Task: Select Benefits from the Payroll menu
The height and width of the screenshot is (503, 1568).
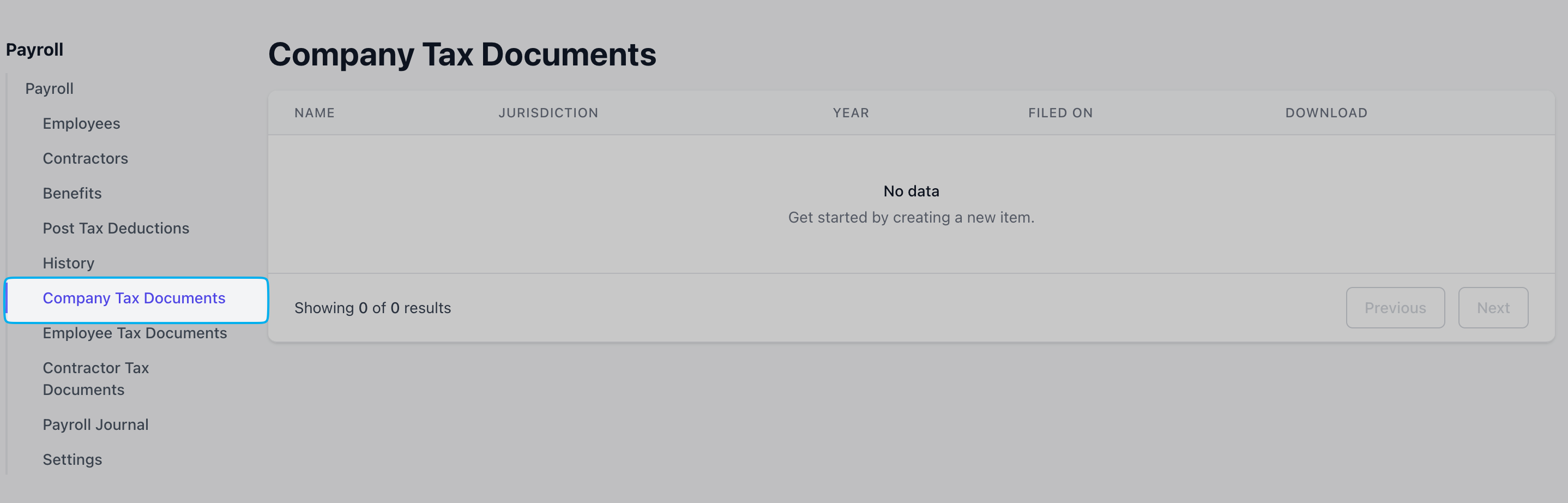Action: (x=72, y=193)
